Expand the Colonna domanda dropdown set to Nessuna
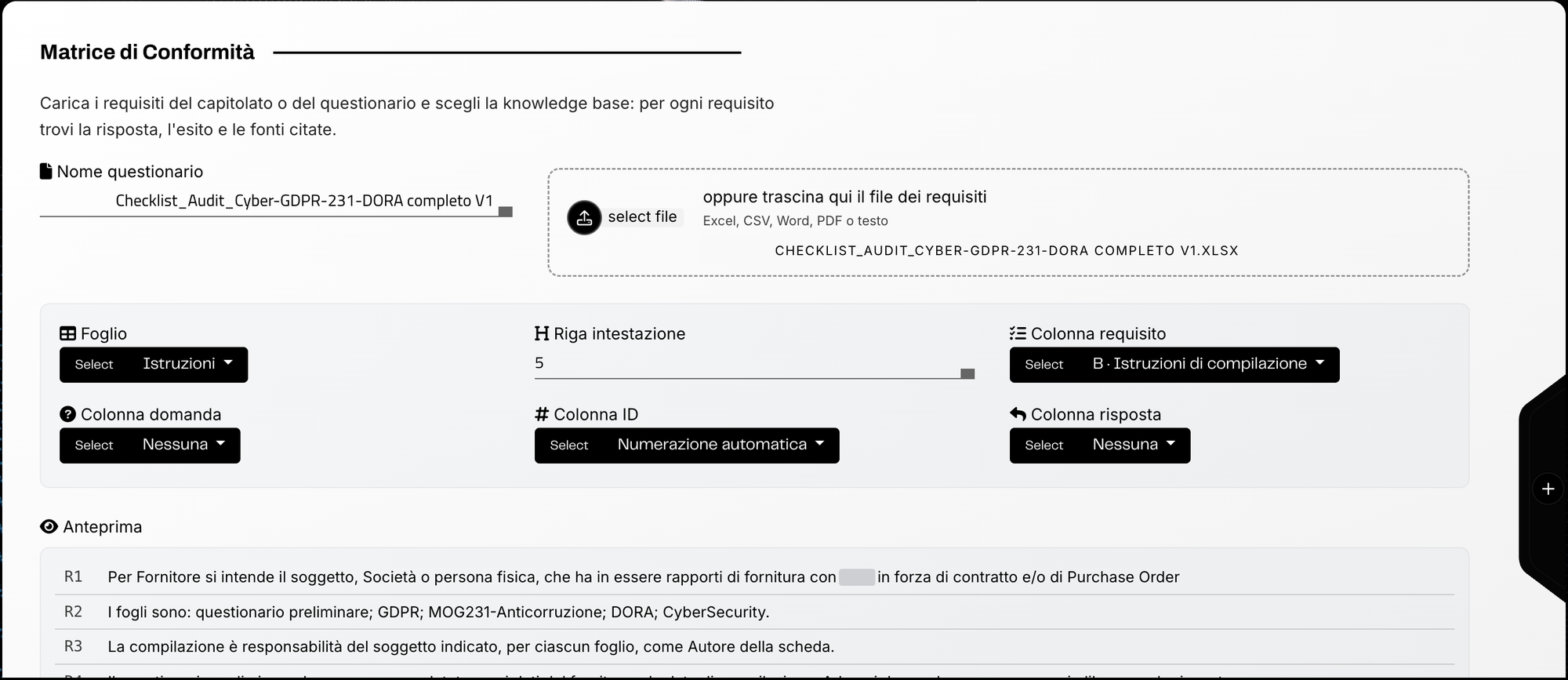Viewport: 1568px width, 680px height. click(150, 445)
